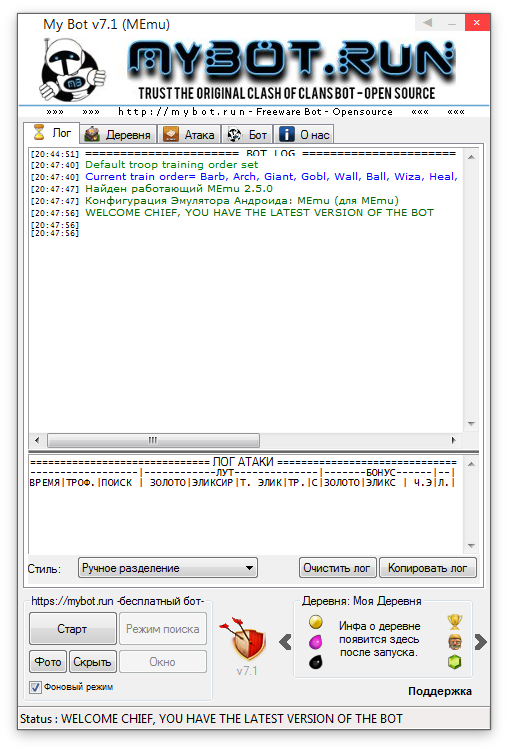Show previous village with left arrow
The height and width of the screenshot is (751, 508).
click(x=285, y=642)
